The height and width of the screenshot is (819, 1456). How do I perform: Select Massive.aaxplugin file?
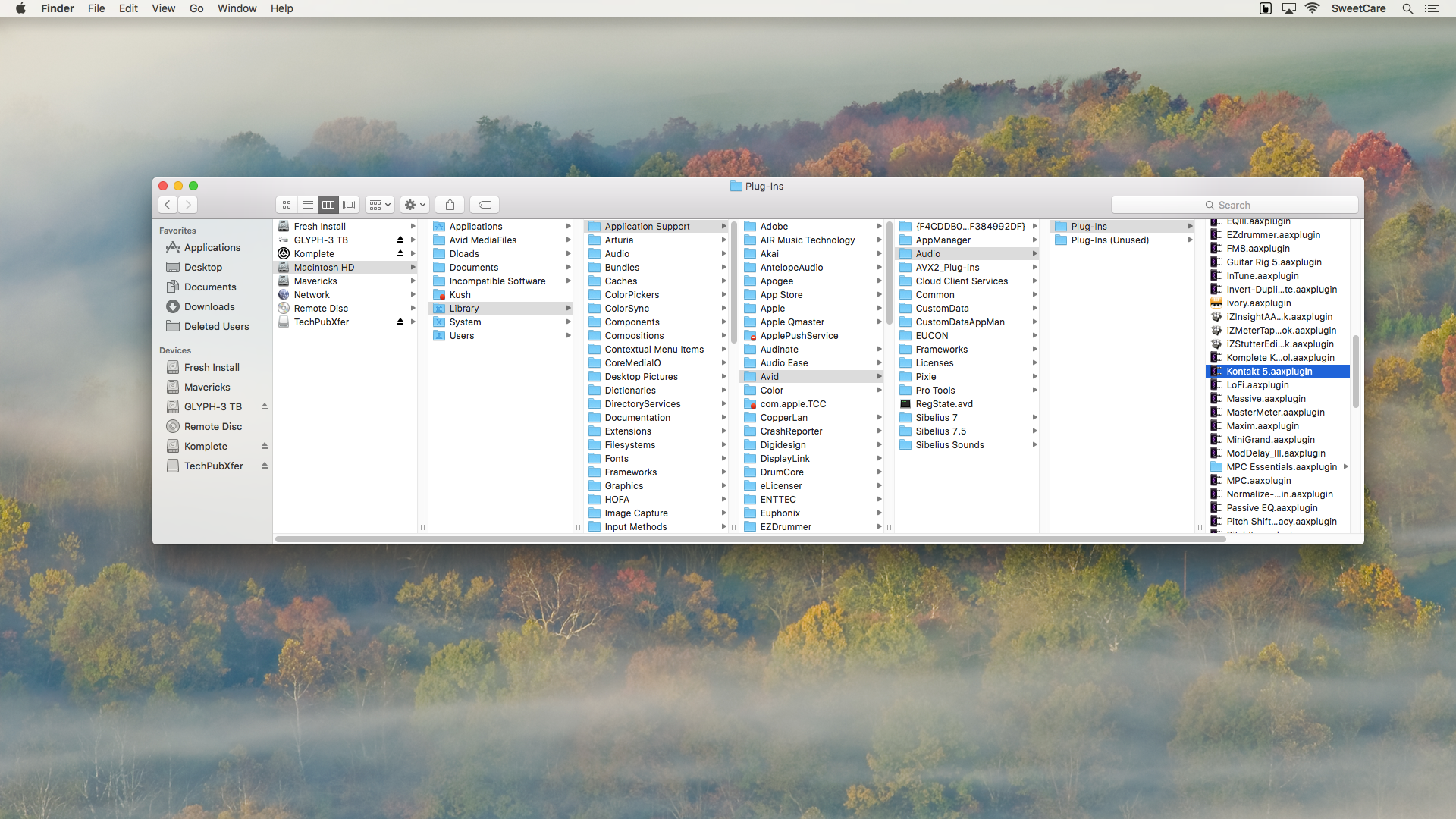pos(1278,399)
